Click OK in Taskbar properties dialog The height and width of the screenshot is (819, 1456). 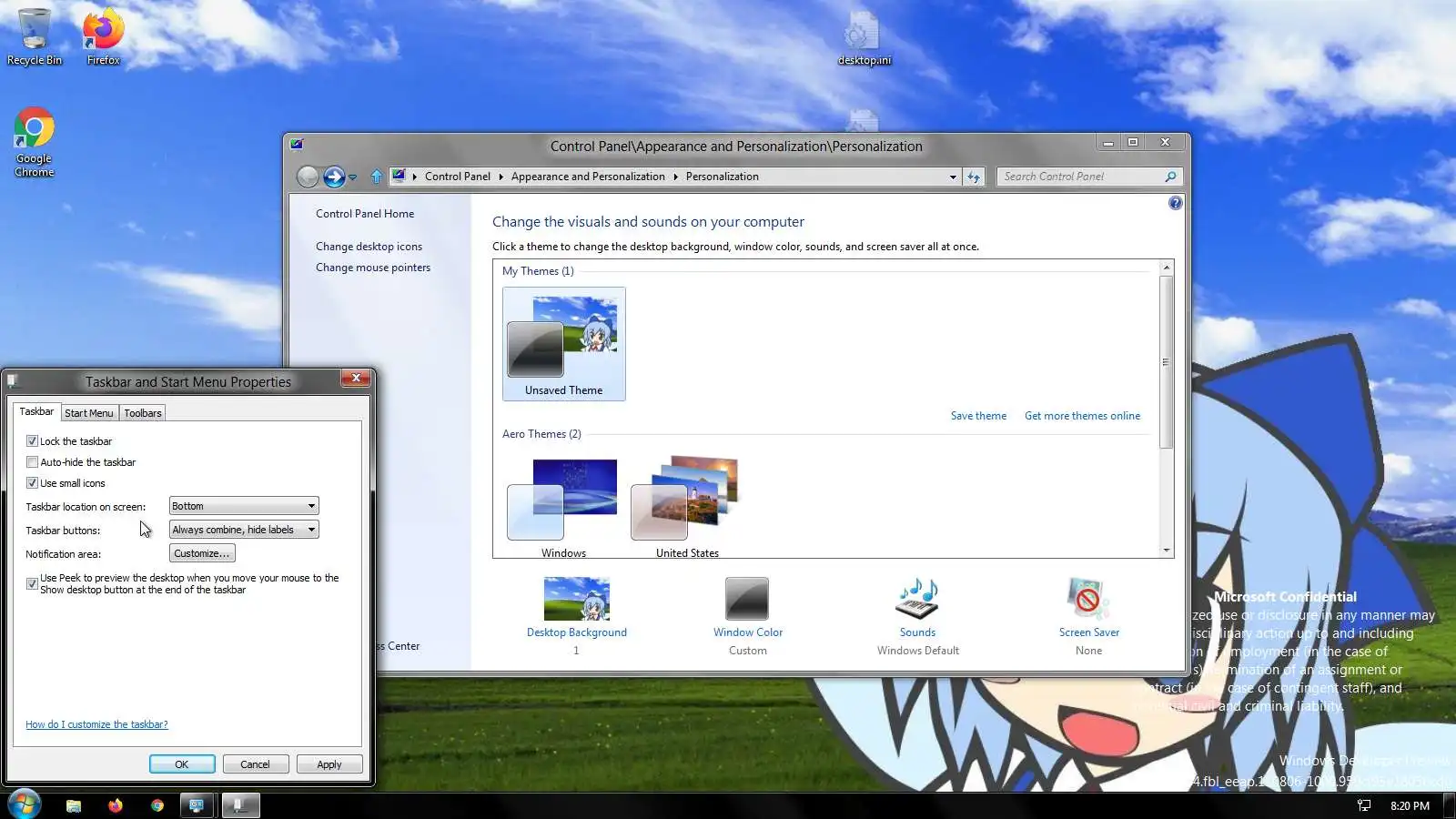[x=182, y=764]
